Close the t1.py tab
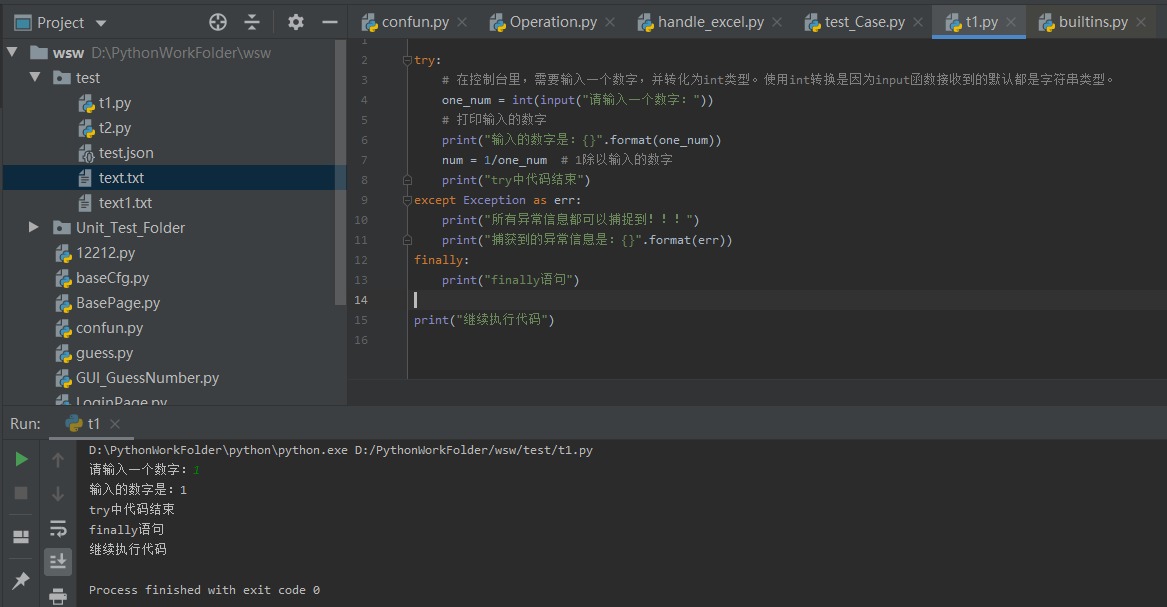Viewport: 1167px width, 607px height. point(1011,22)
